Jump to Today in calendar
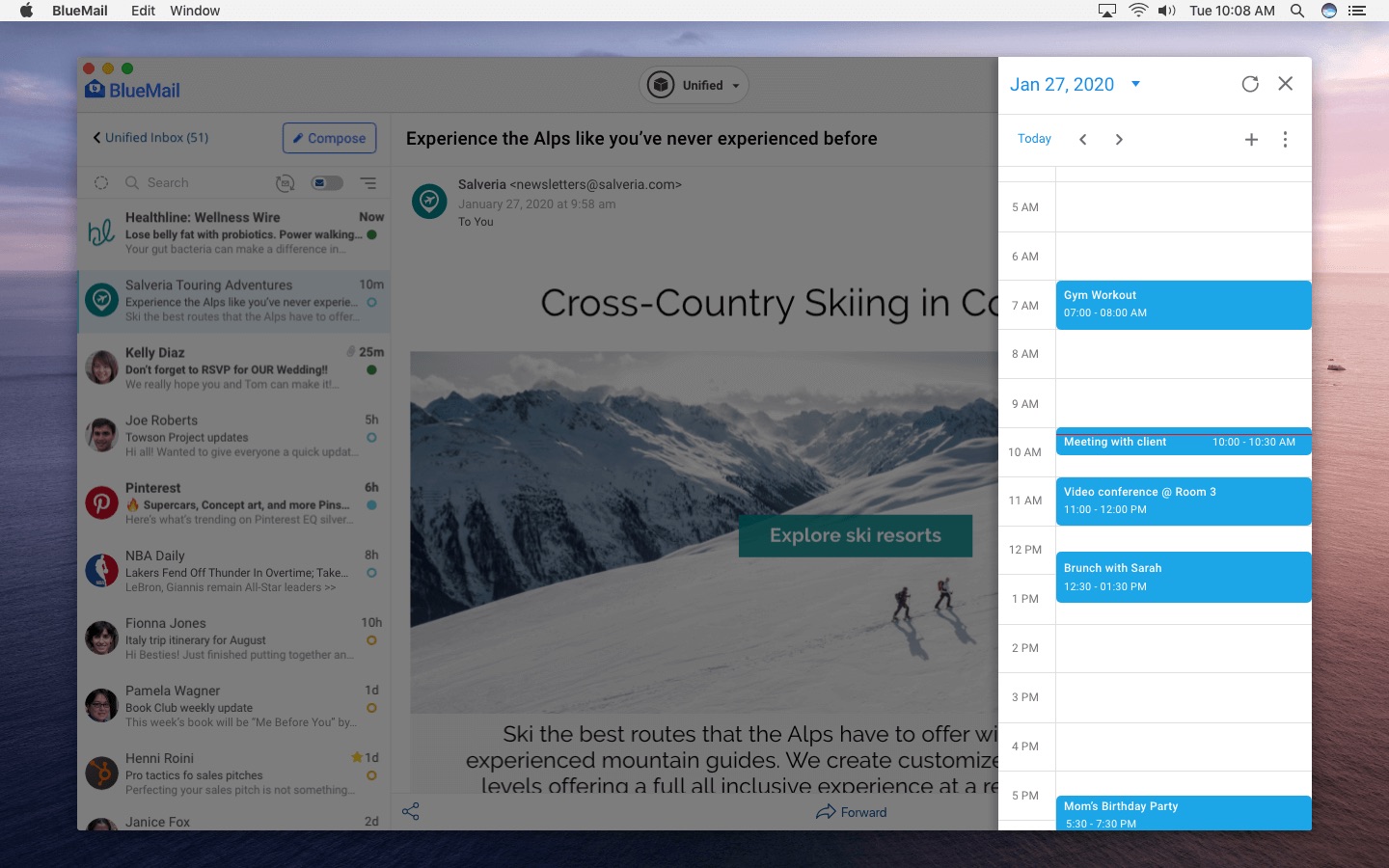This screenshot has height=868, width=1389. [1034, 139]
